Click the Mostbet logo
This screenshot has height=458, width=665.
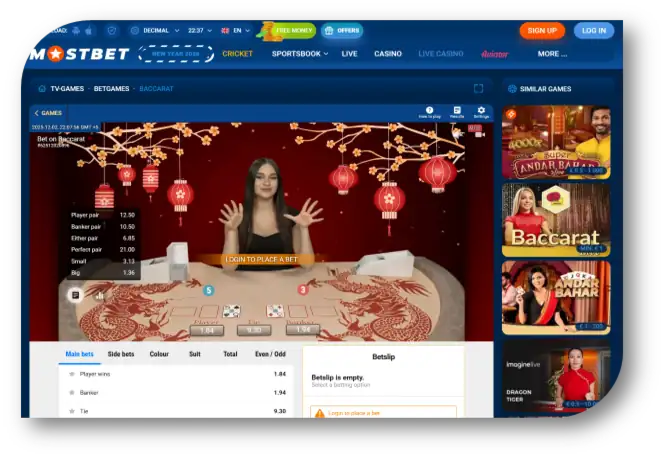coord(79,54)
